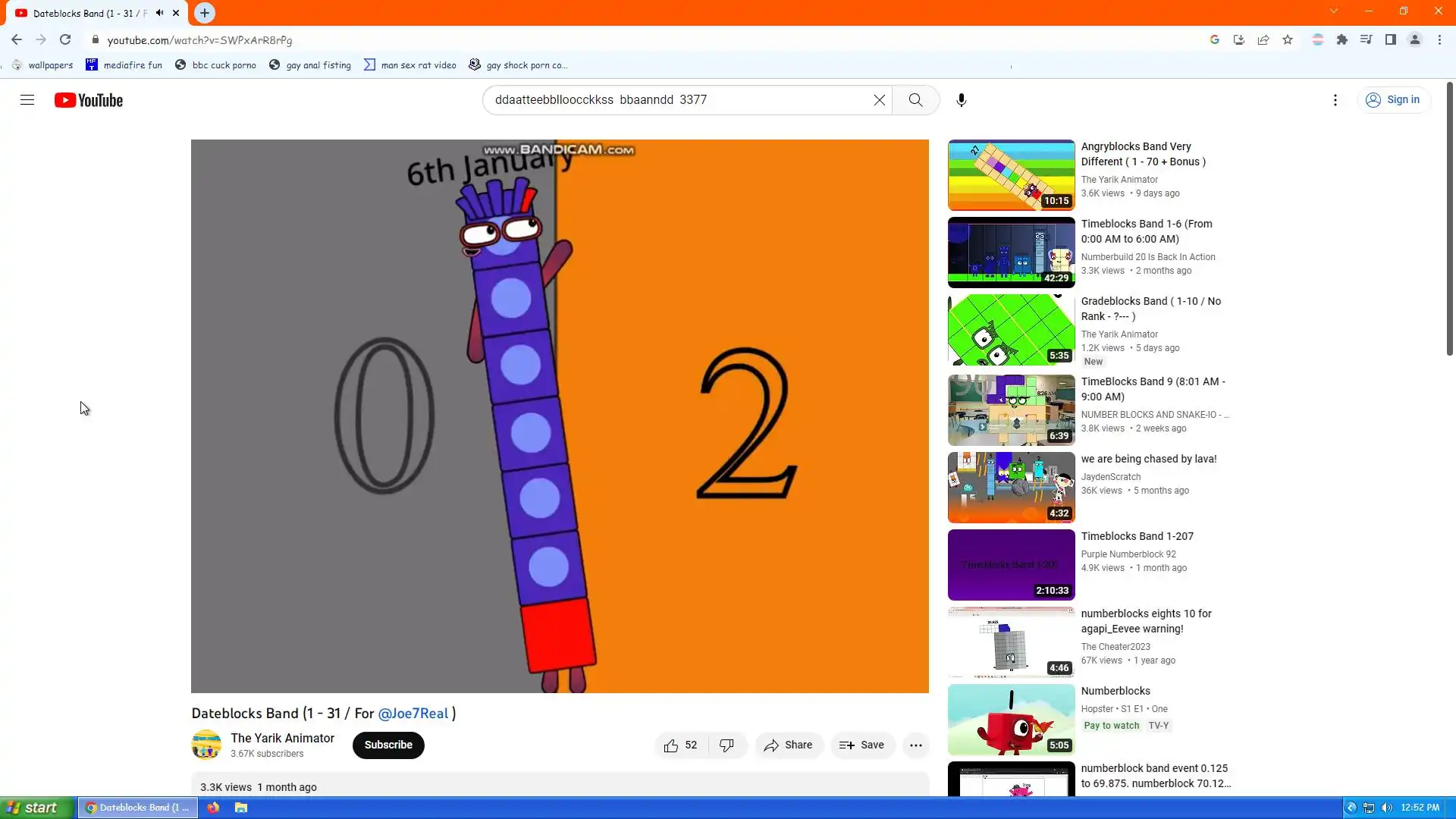Bookmark this page with the star icon
This screenshot has height=819, width=1456.
pos(1288,40)
